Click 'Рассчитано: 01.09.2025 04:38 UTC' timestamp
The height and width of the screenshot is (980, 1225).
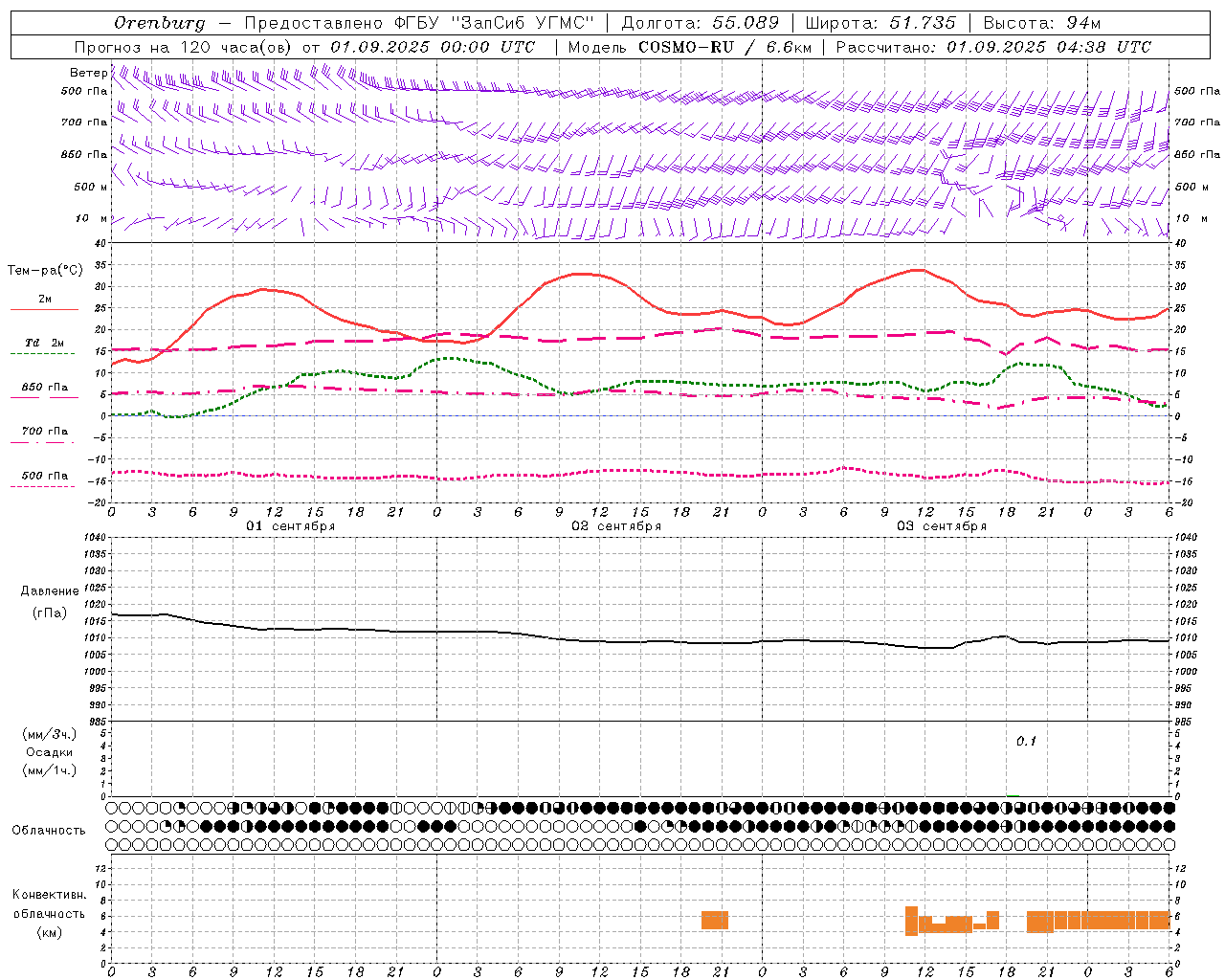pyautogui.click(x=993, y=47)
